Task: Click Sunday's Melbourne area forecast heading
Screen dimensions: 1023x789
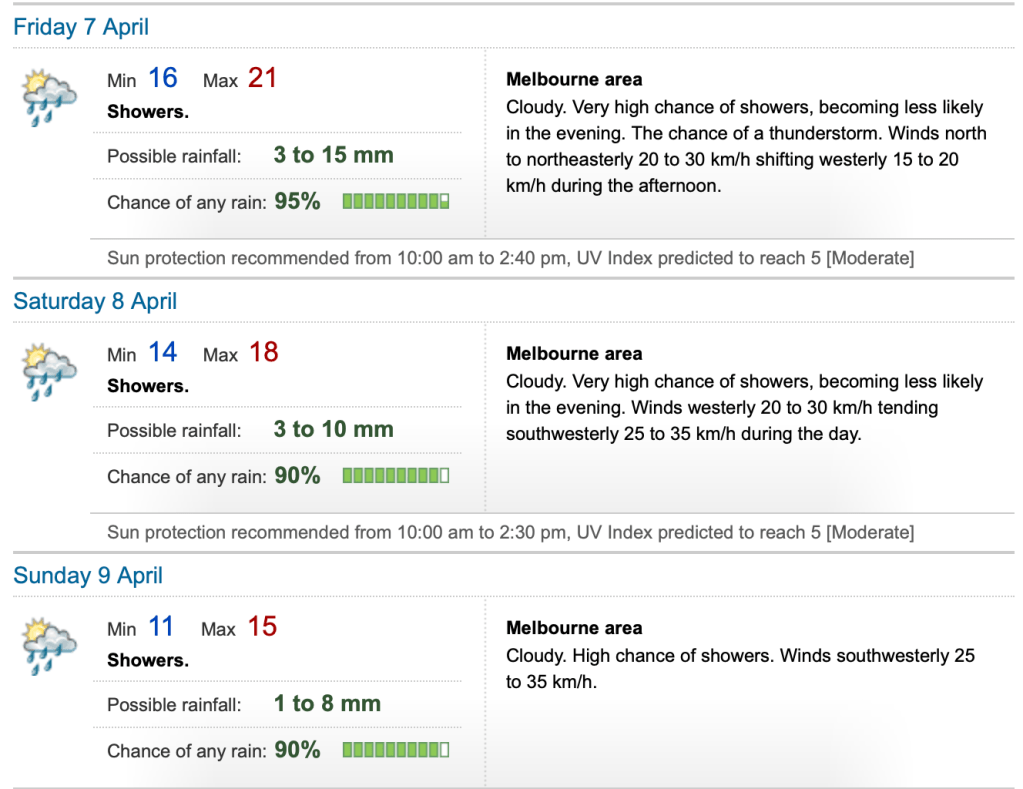Action: (x=574, y=628)
